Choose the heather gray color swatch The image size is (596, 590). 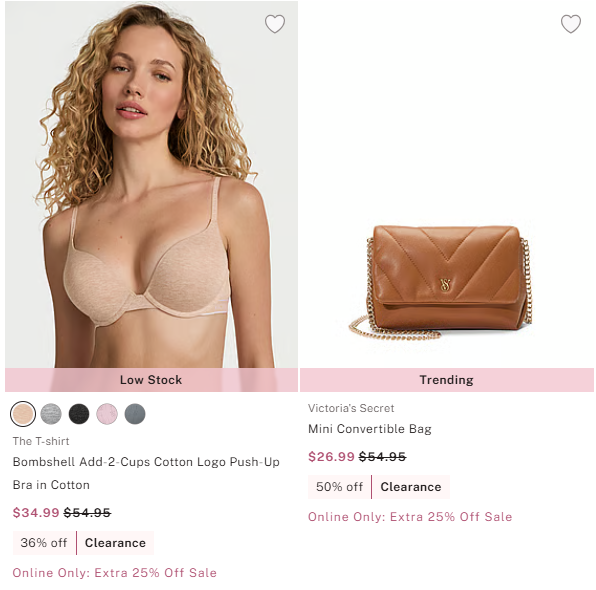tap(51, 414)
